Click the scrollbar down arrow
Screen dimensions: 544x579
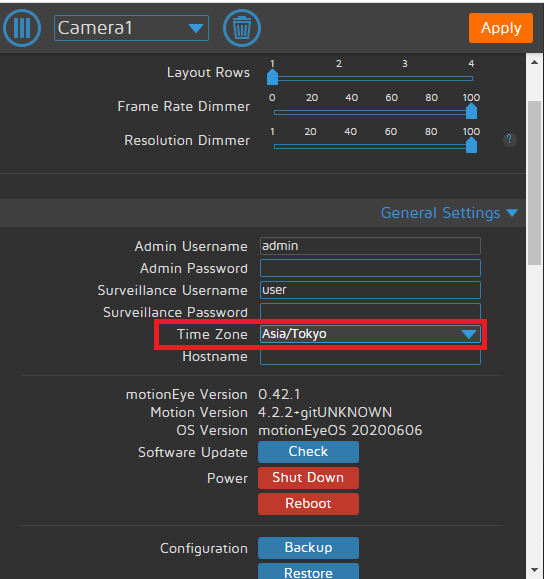(x=534, y=570)
